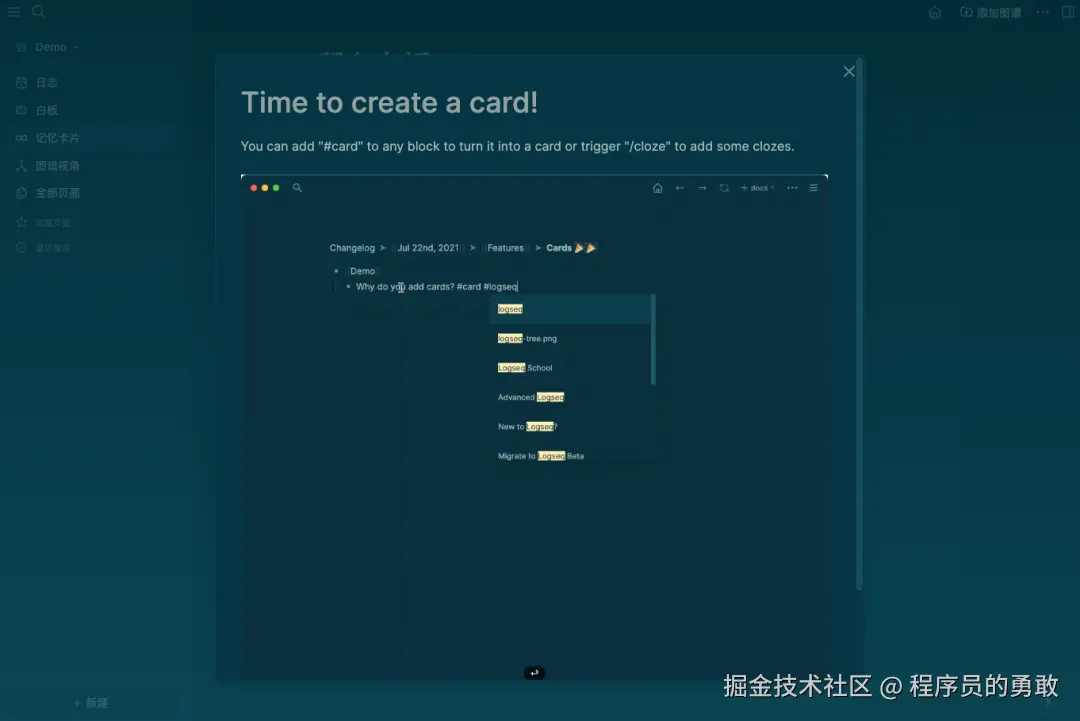Open the search panel
Viewport: 1080px width, 721px height.
tap(38, 12)
